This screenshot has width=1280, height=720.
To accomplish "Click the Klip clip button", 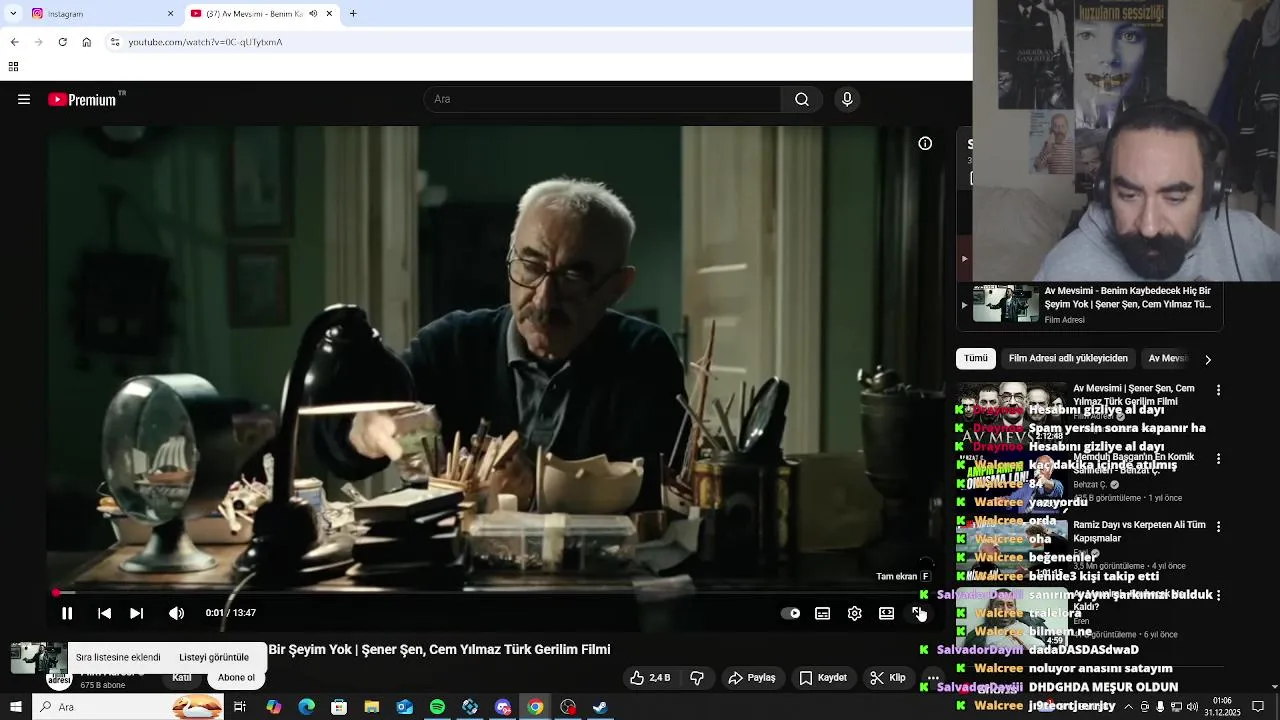I will tap(887, 677).
